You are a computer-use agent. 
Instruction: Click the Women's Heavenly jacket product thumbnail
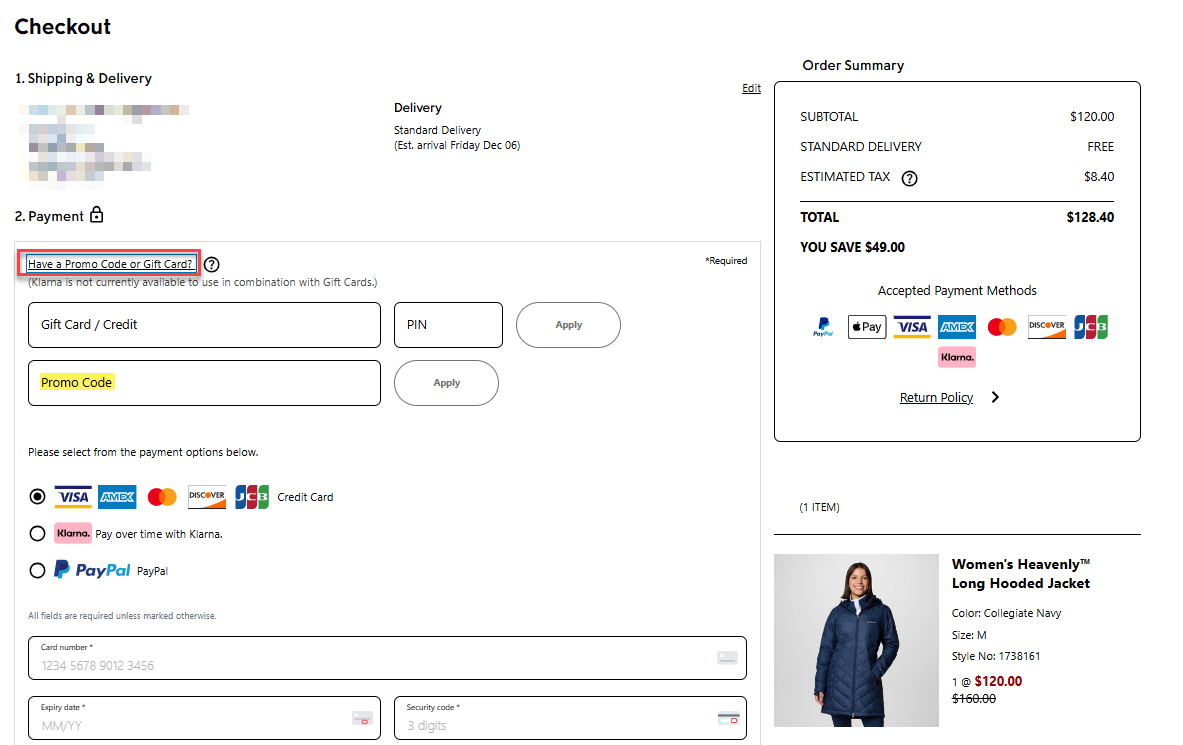point(856,640)
